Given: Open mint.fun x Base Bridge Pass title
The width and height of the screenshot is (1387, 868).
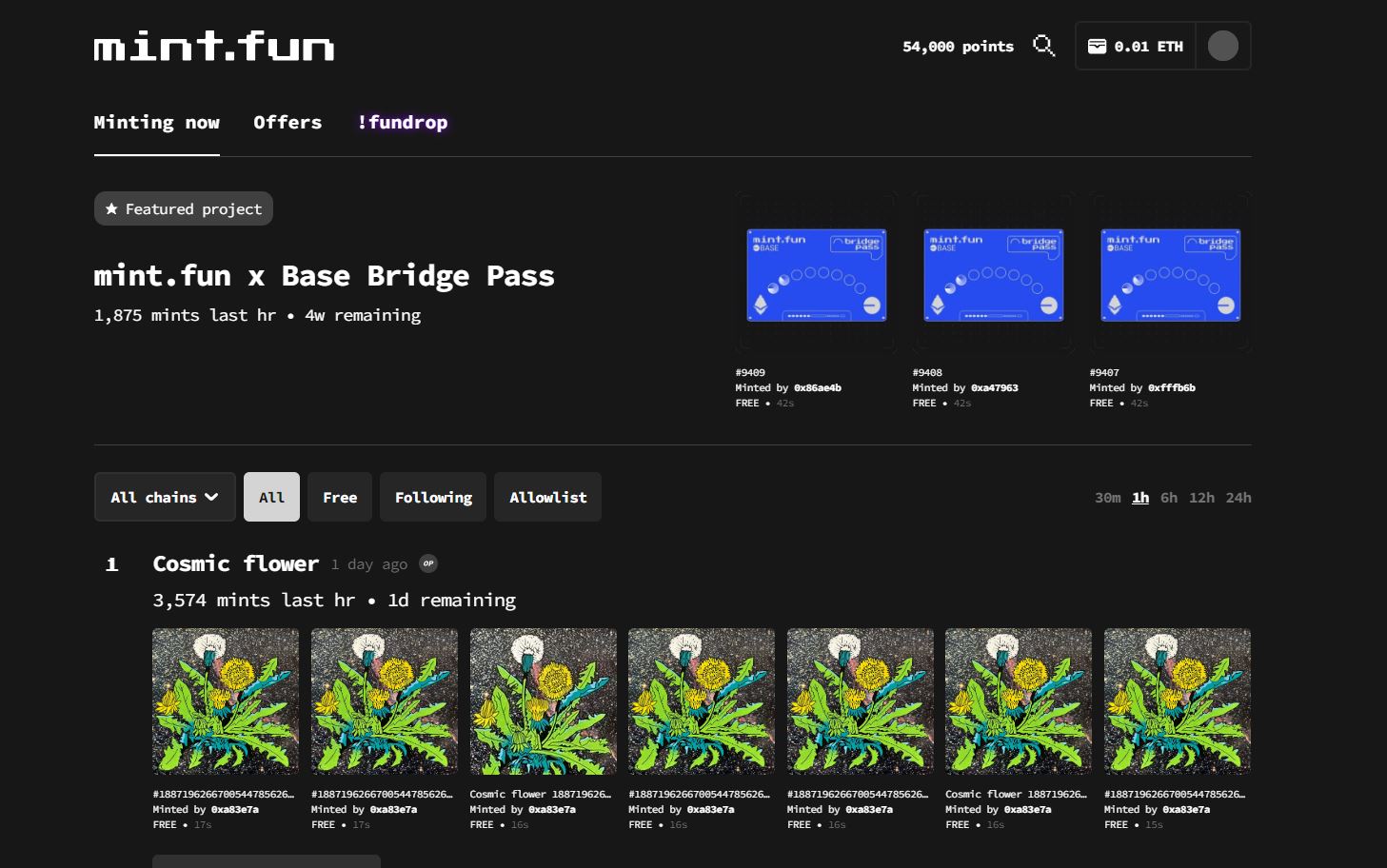Looking at the screenshot, I should (x=324, y=275).
